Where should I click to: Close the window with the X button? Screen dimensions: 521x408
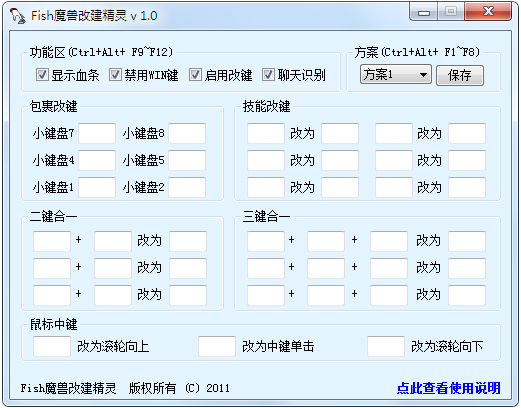click(488, 12)
